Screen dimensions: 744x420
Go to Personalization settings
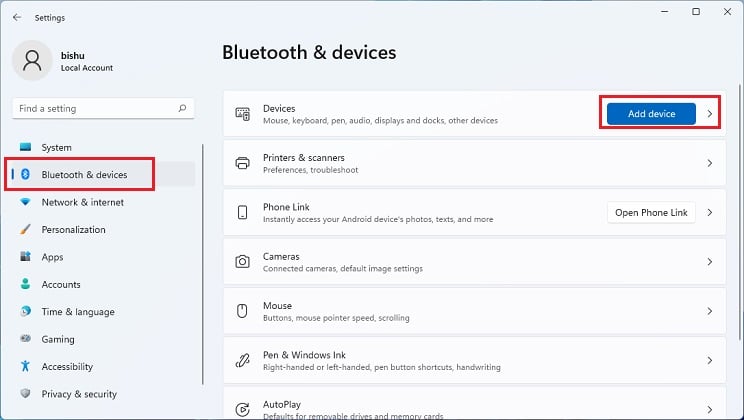tap(103, 229)
